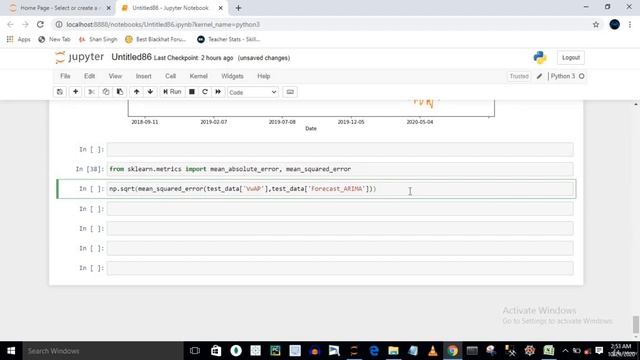The width and height of the screenshot is (640, 360).
Task: Click the page vertical scrollbar thumb
Action: 636,324
